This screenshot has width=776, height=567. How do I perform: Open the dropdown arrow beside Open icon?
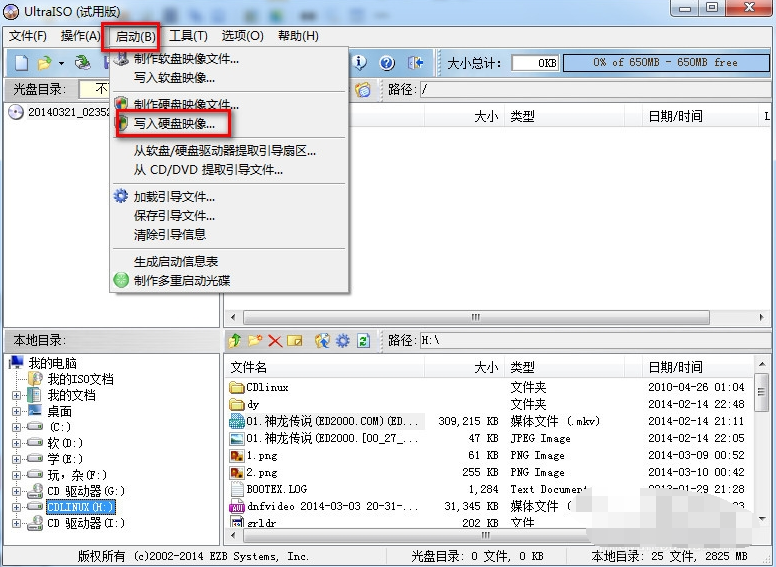point(61,63)
